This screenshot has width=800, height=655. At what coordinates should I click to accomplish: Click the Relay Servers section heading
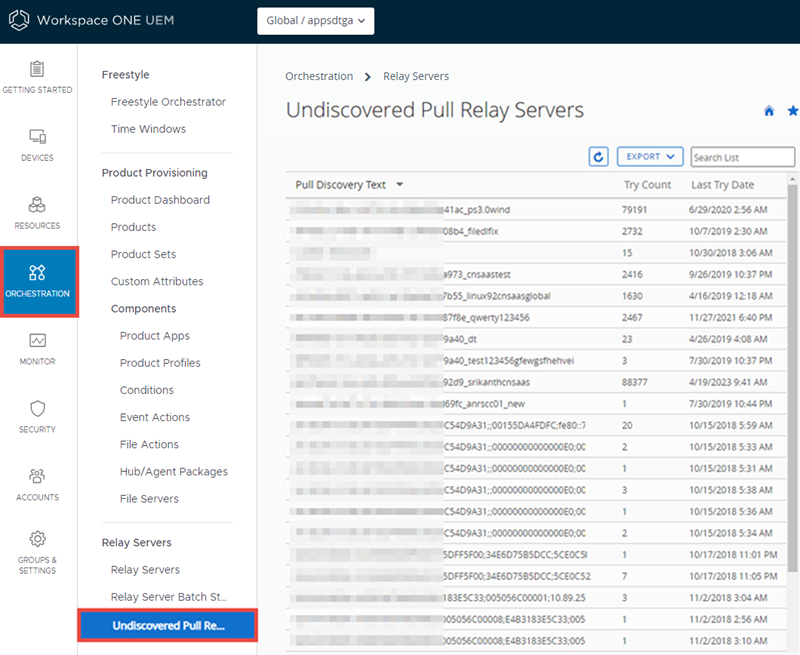[x=136, y=543]
